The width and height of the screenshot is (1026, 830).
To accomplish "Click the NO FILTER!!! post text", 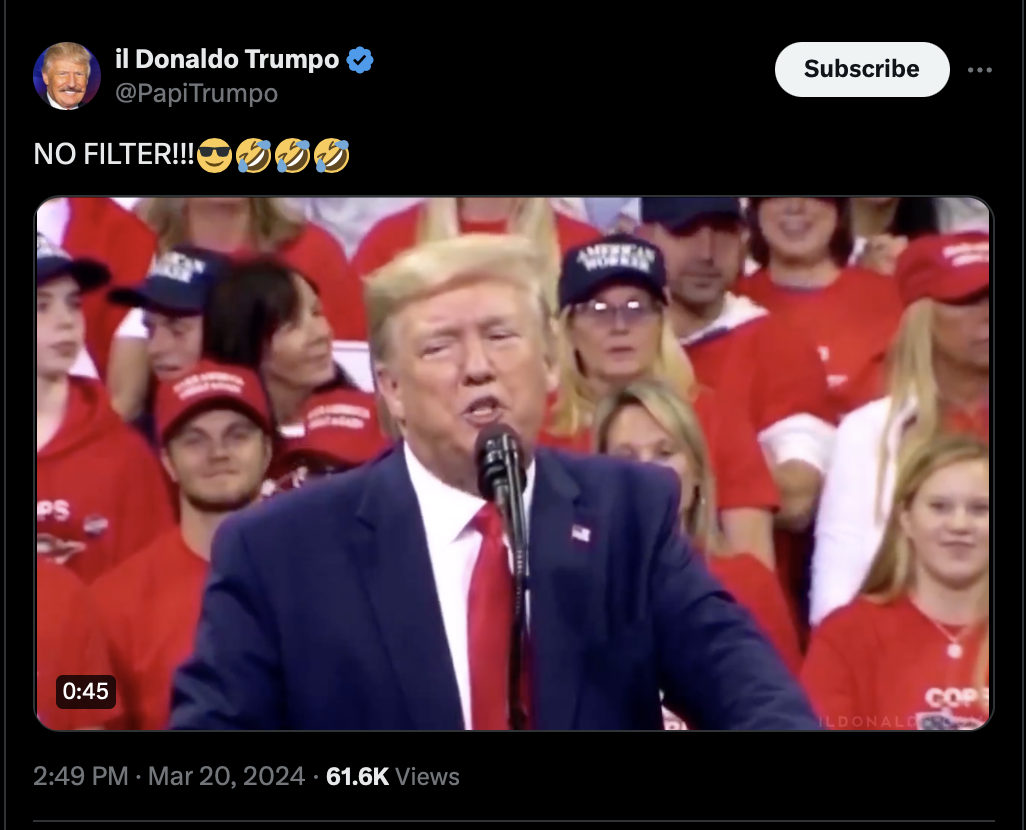I will 114,154.
